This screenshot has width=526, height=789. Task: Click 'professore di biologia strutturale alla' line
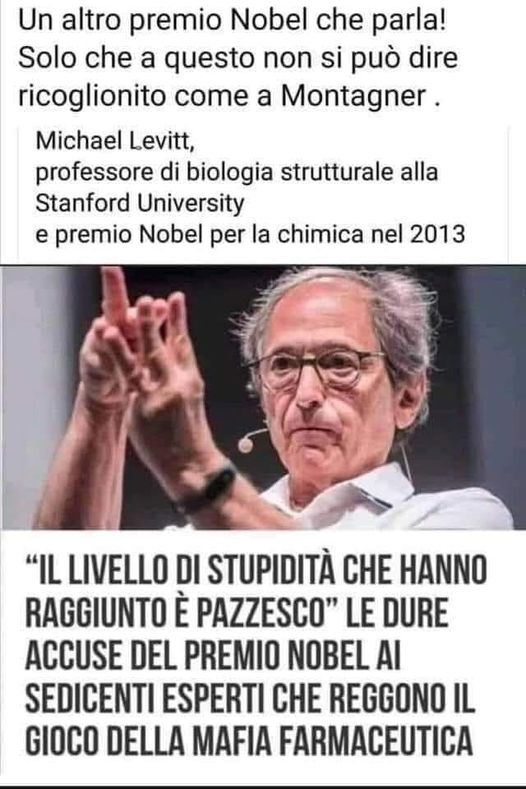coord(237,172)
